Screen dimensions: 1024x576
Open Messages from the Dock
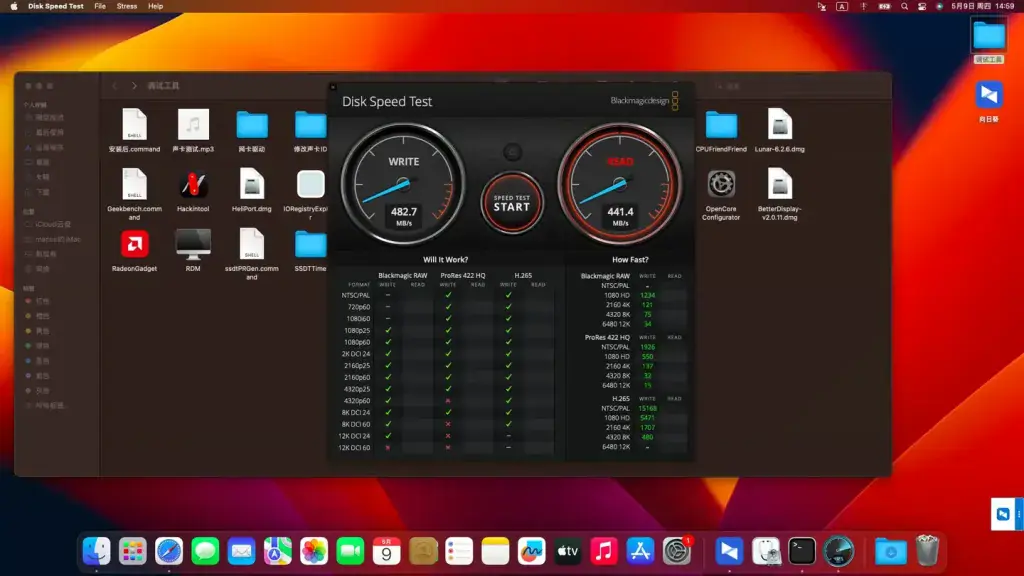(205, 551)
